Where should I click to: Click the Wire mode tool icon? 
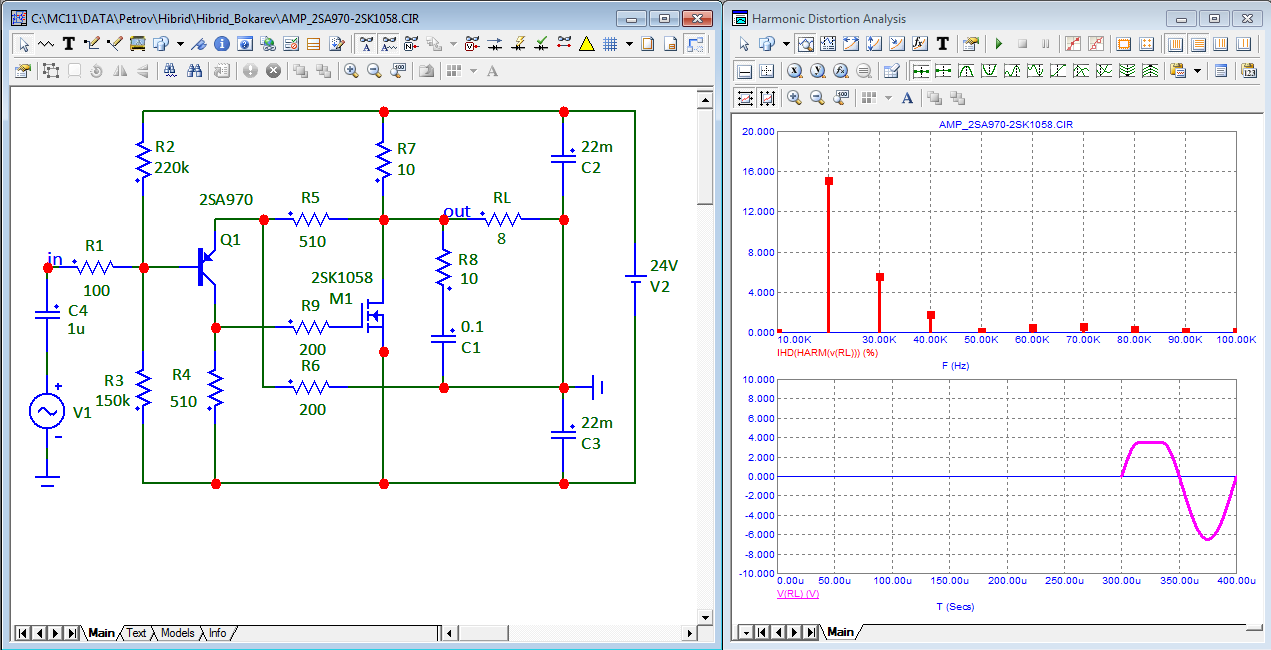(x=92, y=44)
